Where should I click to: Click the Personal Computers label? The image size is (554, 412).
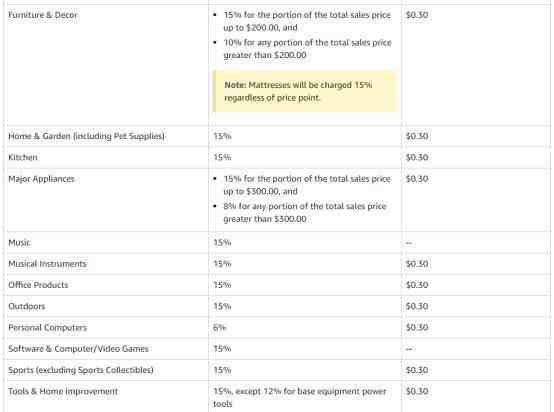pos(47,328)
